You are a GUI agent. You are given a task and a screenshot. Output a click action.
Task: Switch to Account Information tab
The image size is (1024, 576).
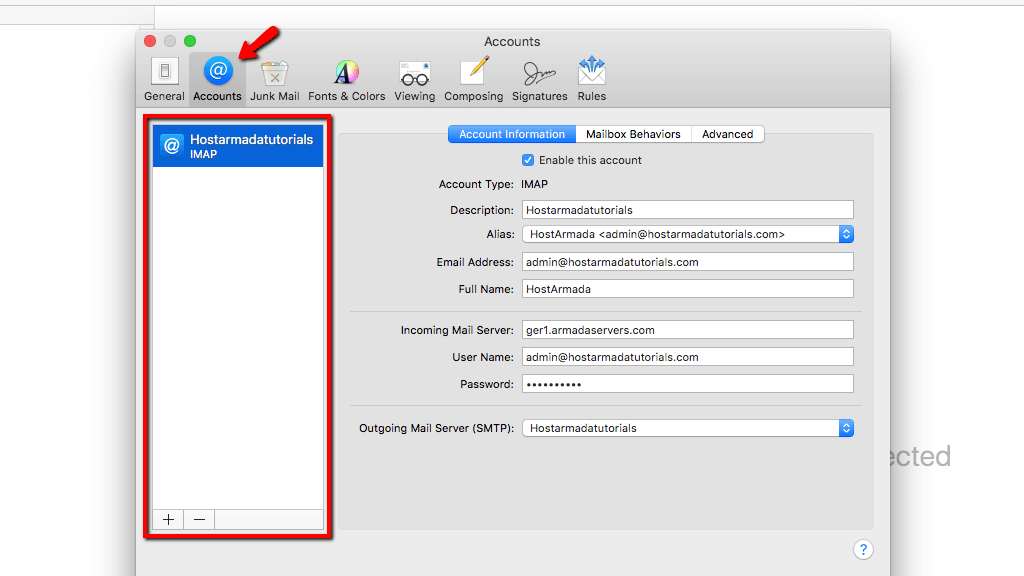(x=512, y=134)
